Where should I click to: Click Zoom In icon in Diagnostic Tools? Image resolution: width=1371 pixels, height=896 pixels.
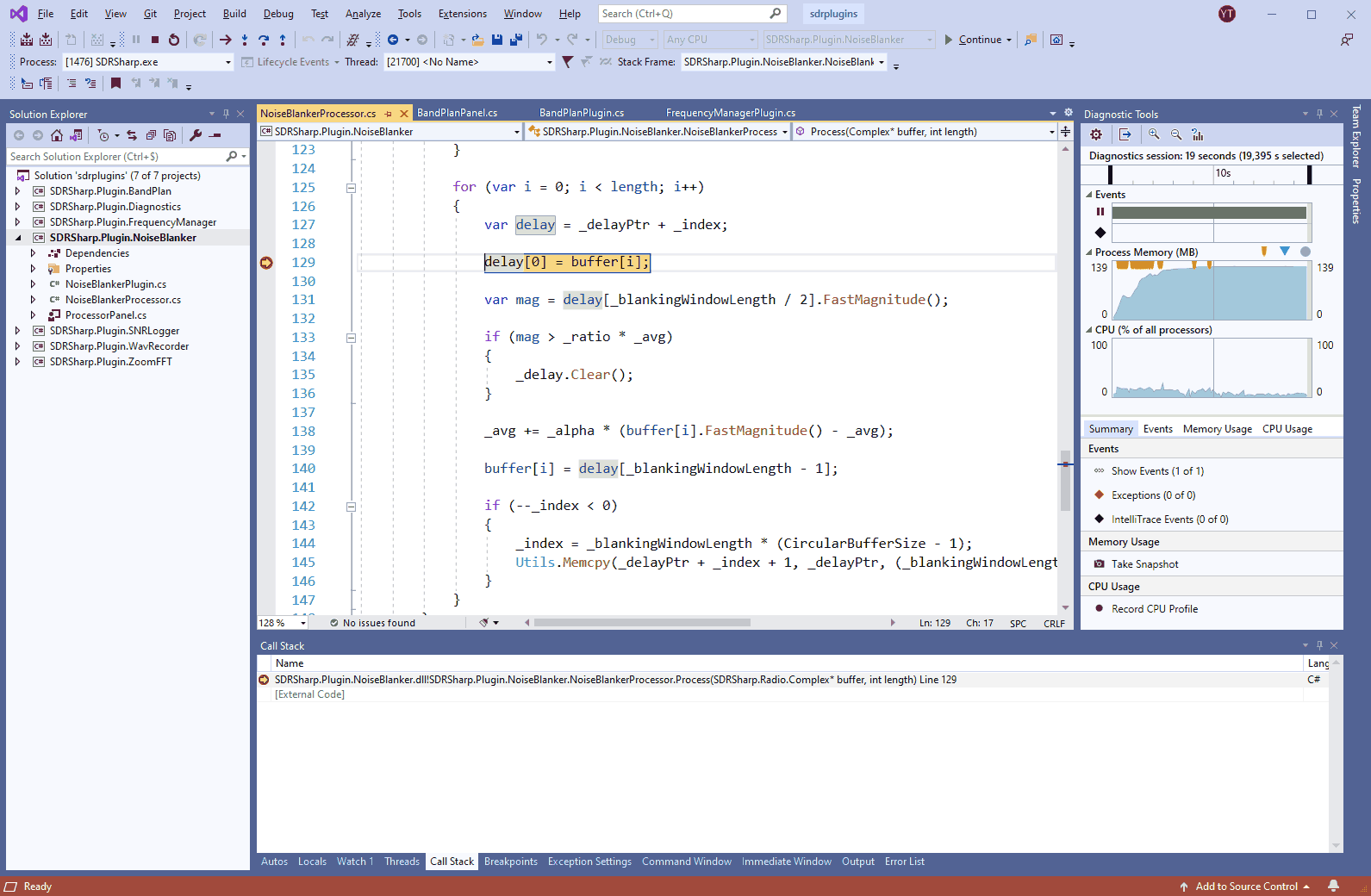tap(1154, 134)
